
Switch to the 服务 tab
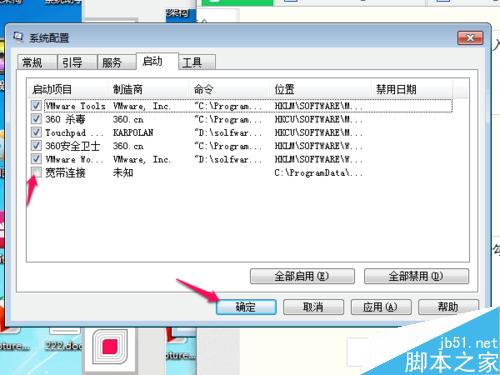[x=116, y=62]
